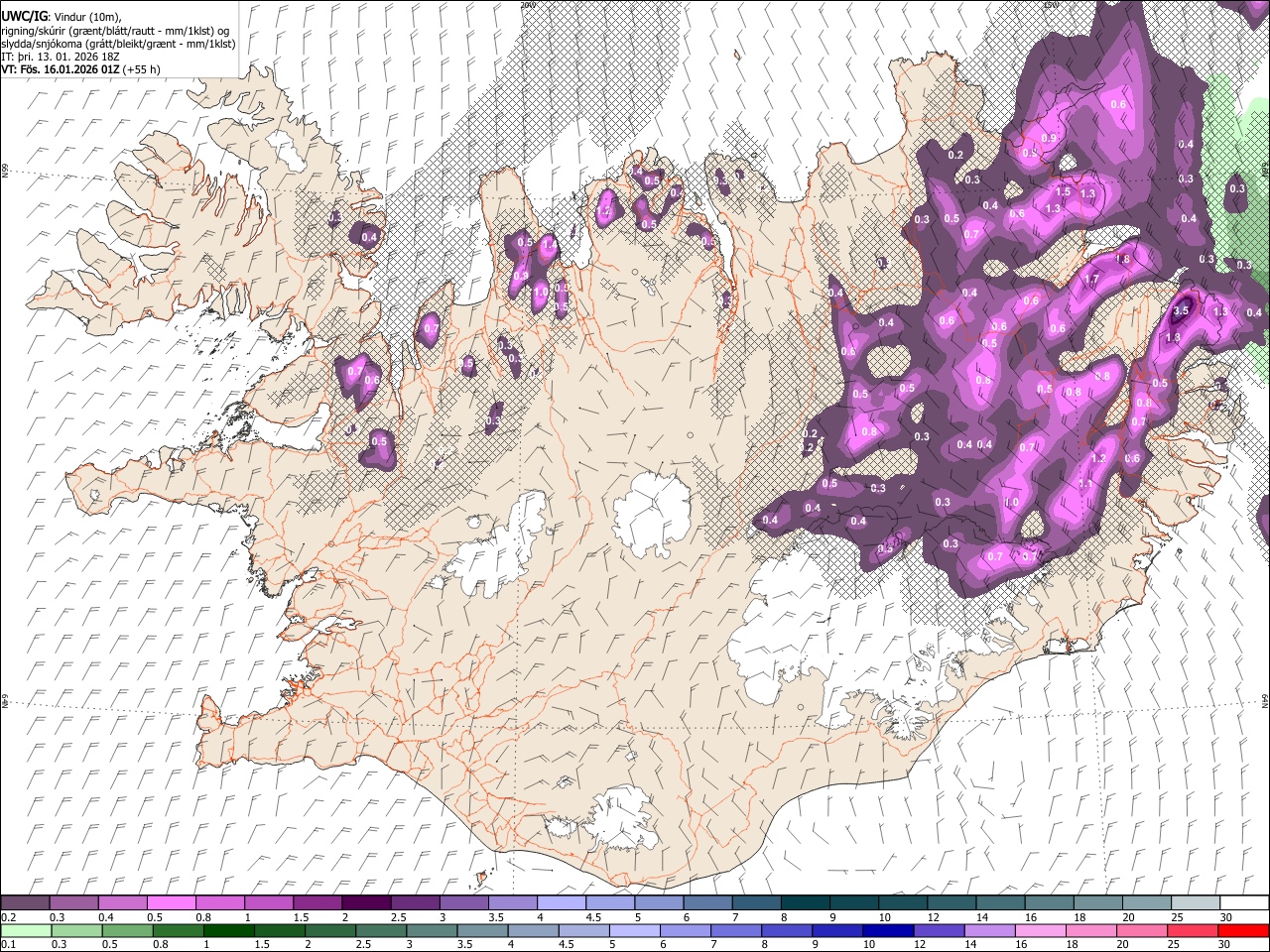Click upper legend swatch between 0.2 and 0.3
1270x952 pixels.
[25, 903]
